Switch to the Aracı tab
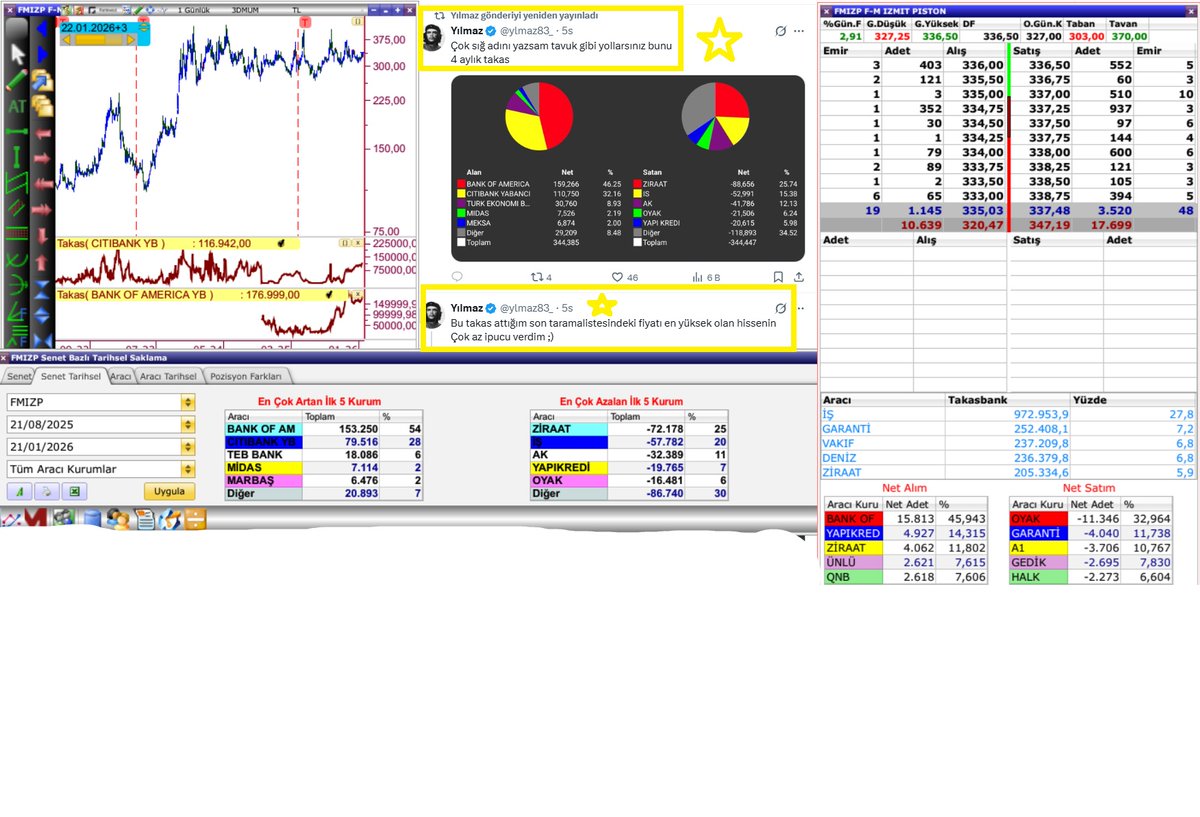The image size is (1200, 817). (x=121, y=376)
